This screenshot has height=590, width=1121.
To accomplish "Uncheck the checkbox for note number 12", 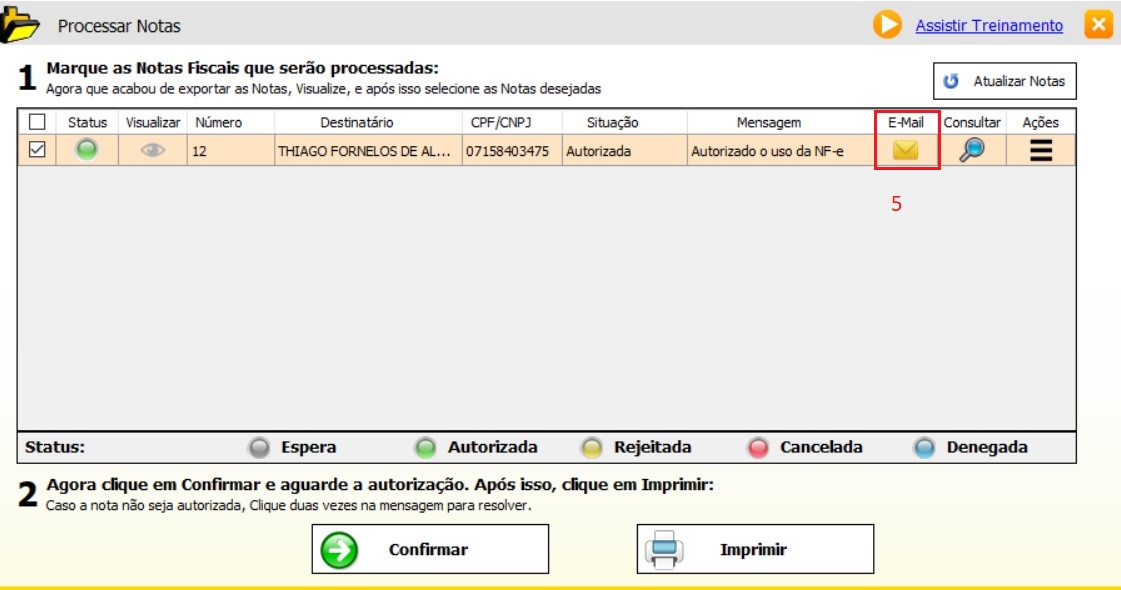I will click(37, 151).
